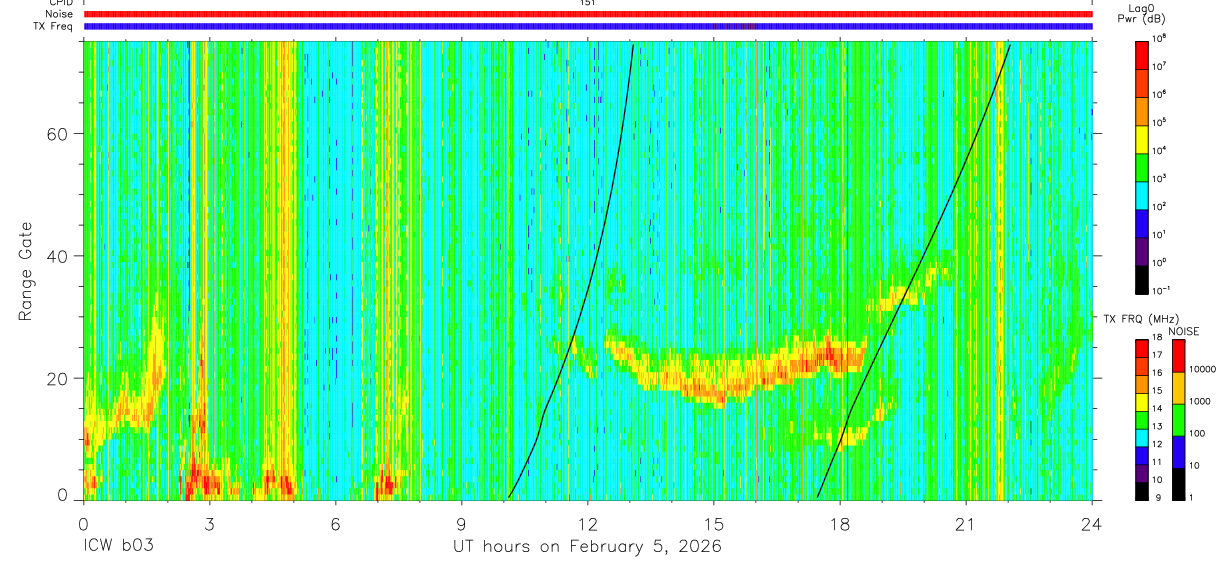Click the UT hours on February 5, 2026 title
Viewport: 1228px width, 567px height.
click(588, 547)
